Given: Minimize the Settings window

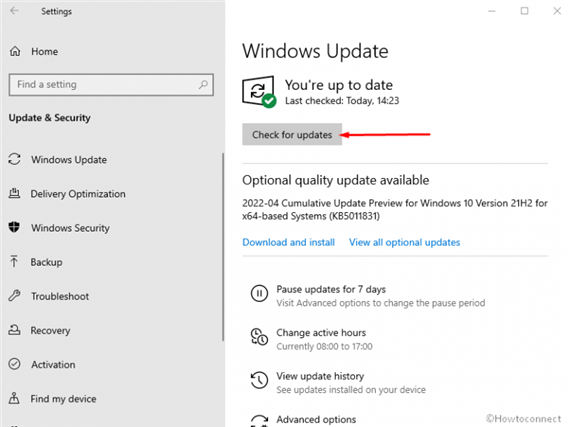Looking at the screenshot, I should tap(491, 11).
